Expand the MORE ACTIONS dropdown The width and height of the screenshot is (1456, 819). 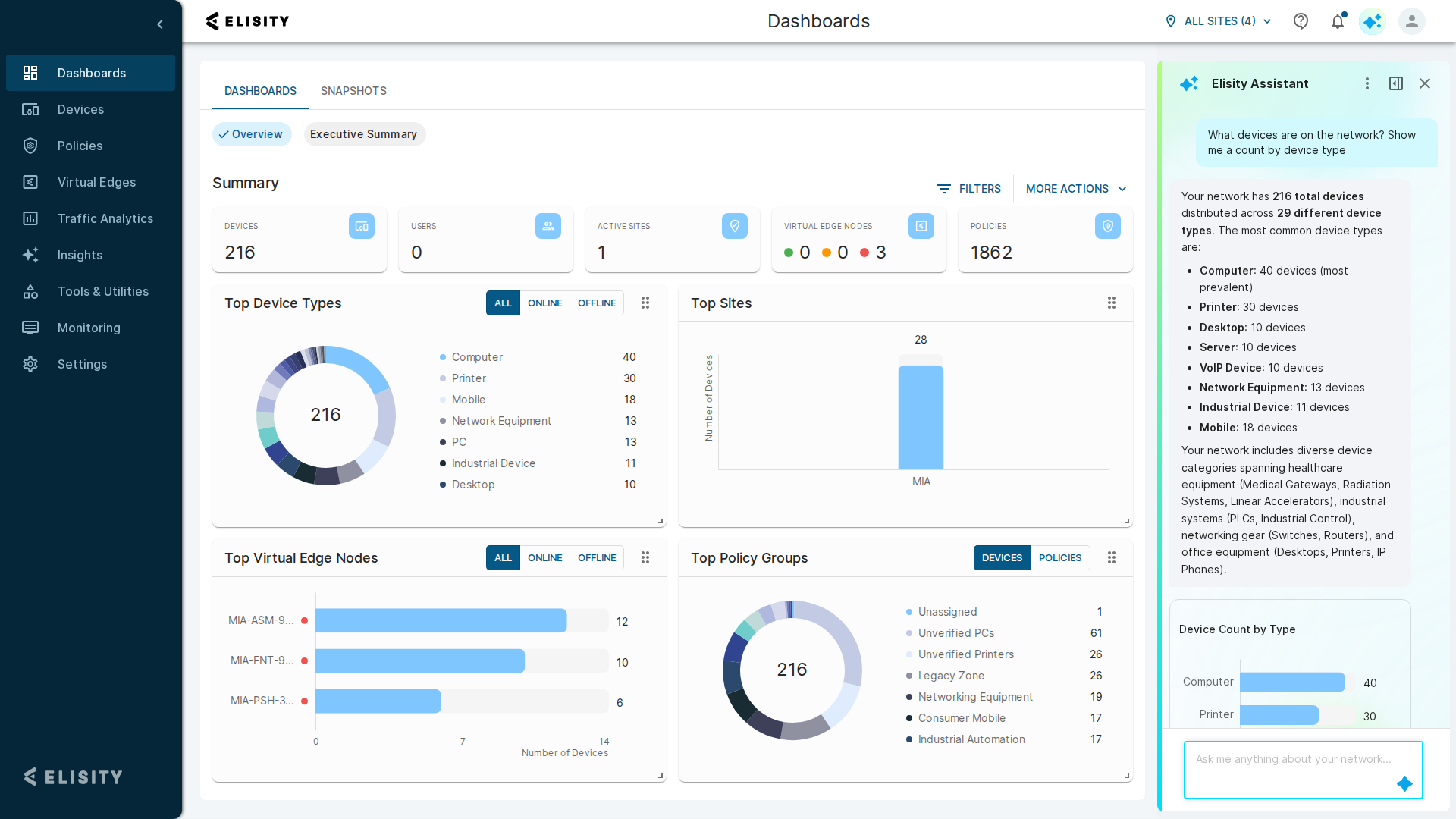pos(1076,189)
